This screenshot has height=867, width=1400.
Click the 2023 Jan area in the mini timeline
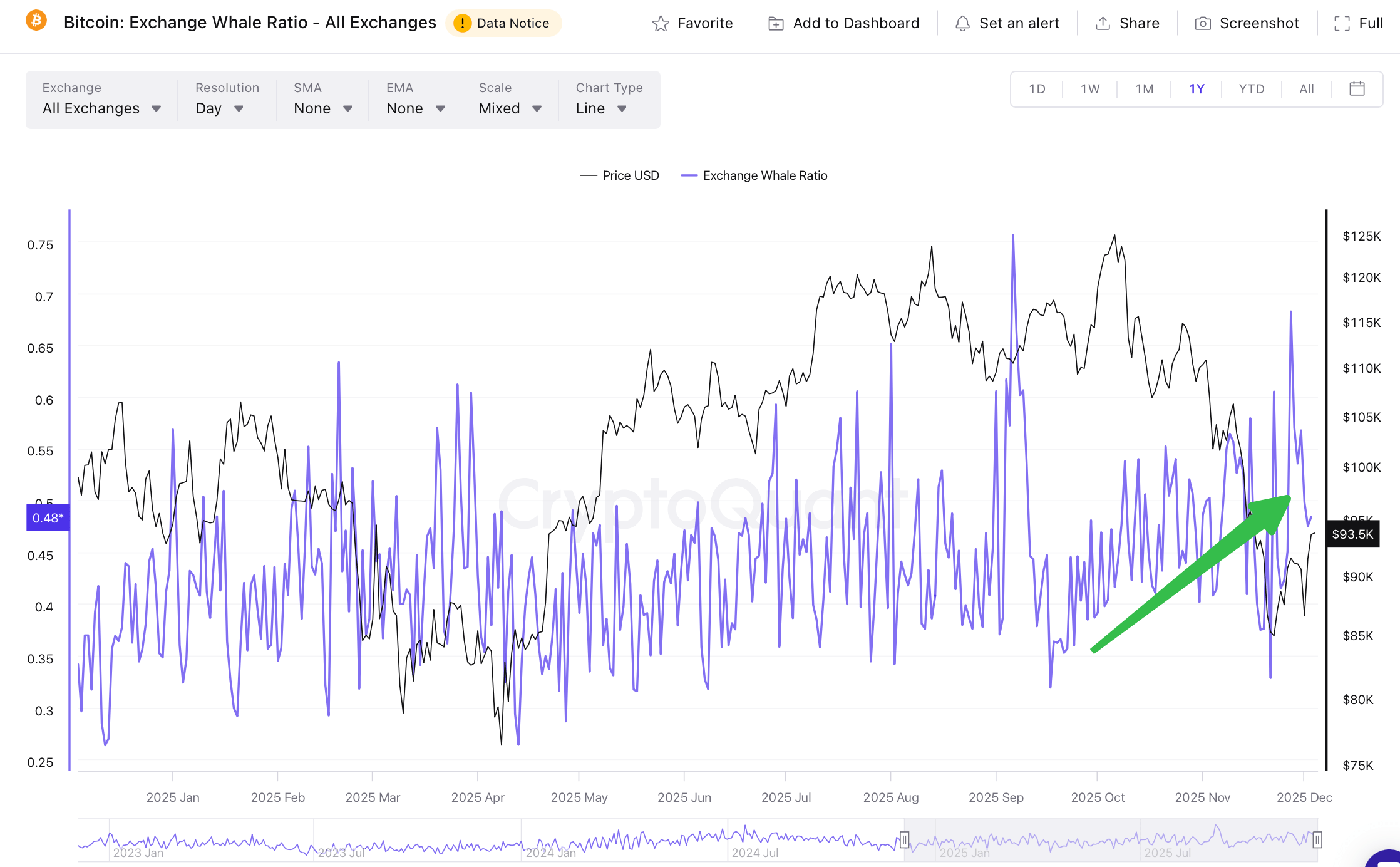138,852
